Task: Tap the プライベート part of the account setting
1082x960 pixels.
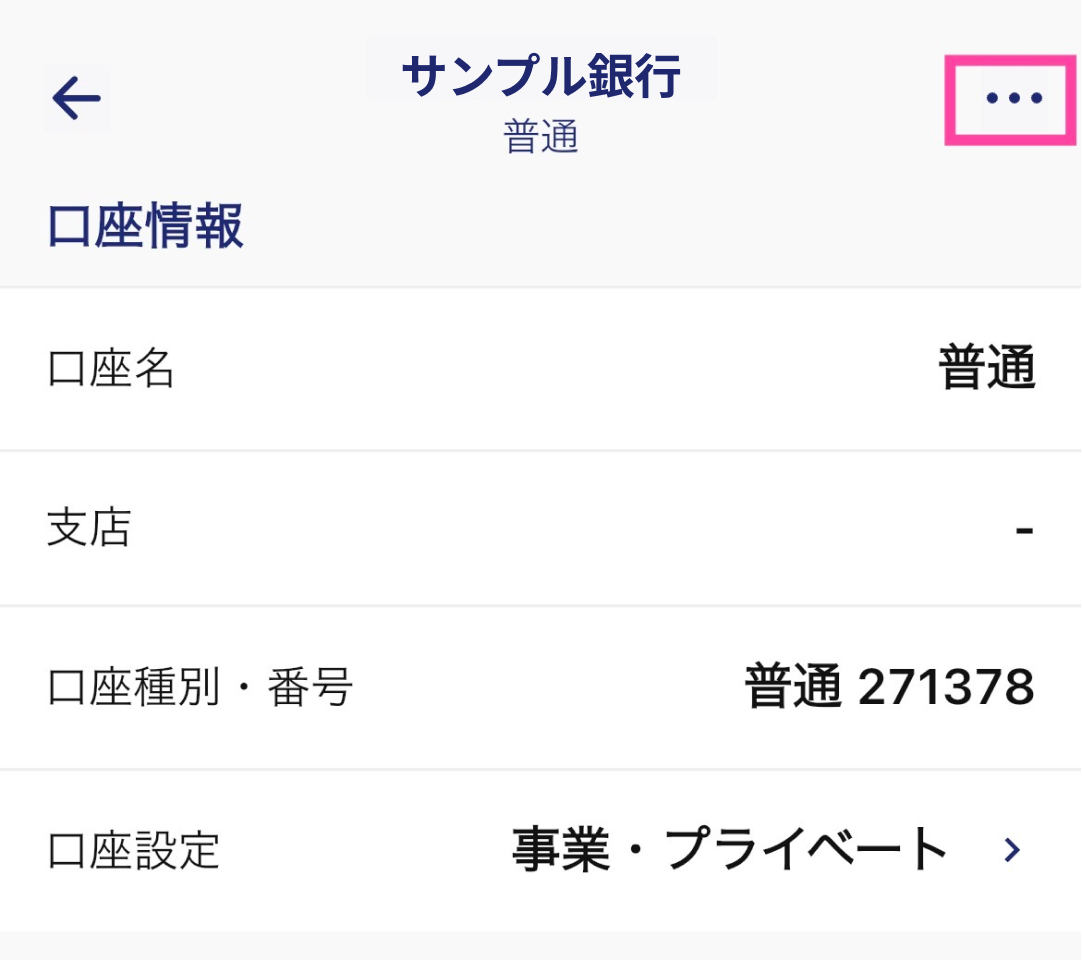Action: tap(805, 850)
